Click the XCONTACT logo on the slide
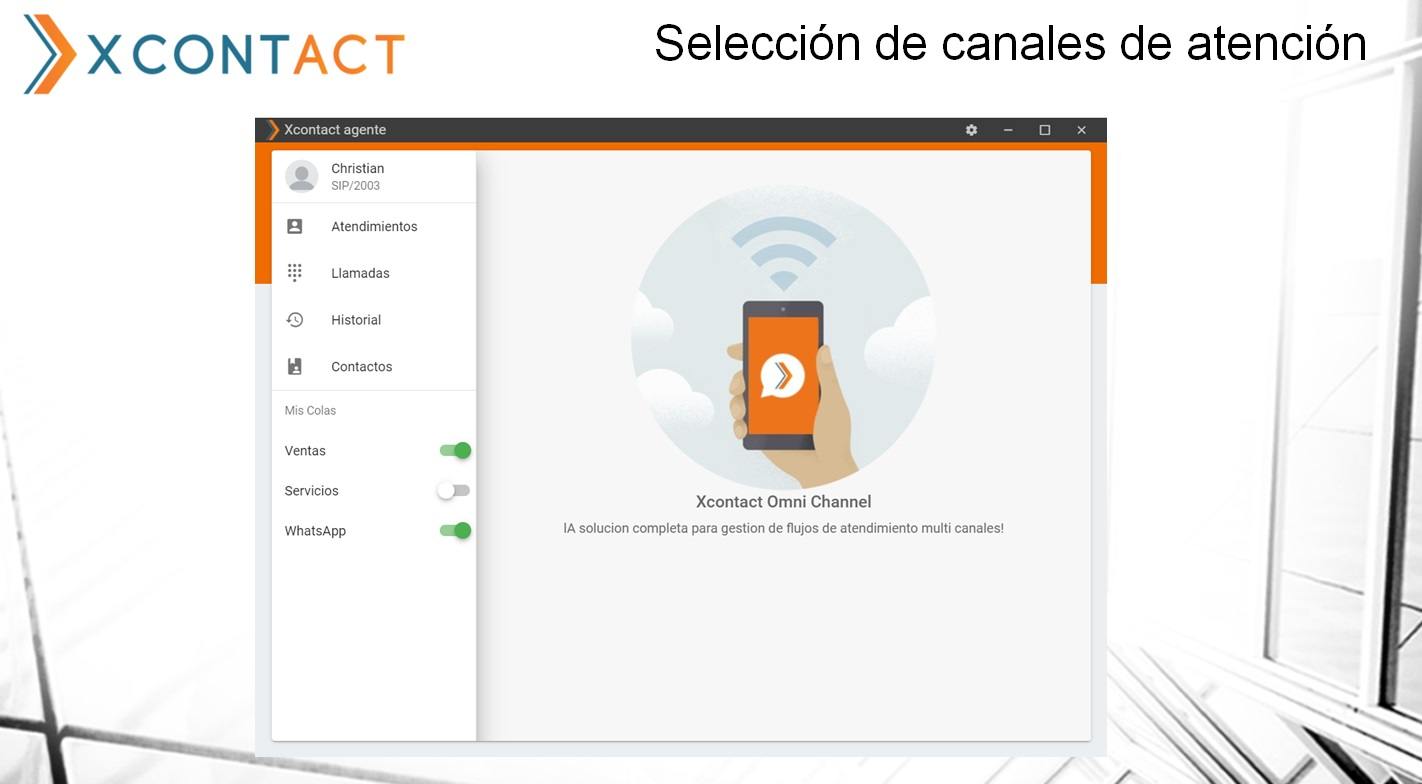1422x784 pixels. pos(214,54)
